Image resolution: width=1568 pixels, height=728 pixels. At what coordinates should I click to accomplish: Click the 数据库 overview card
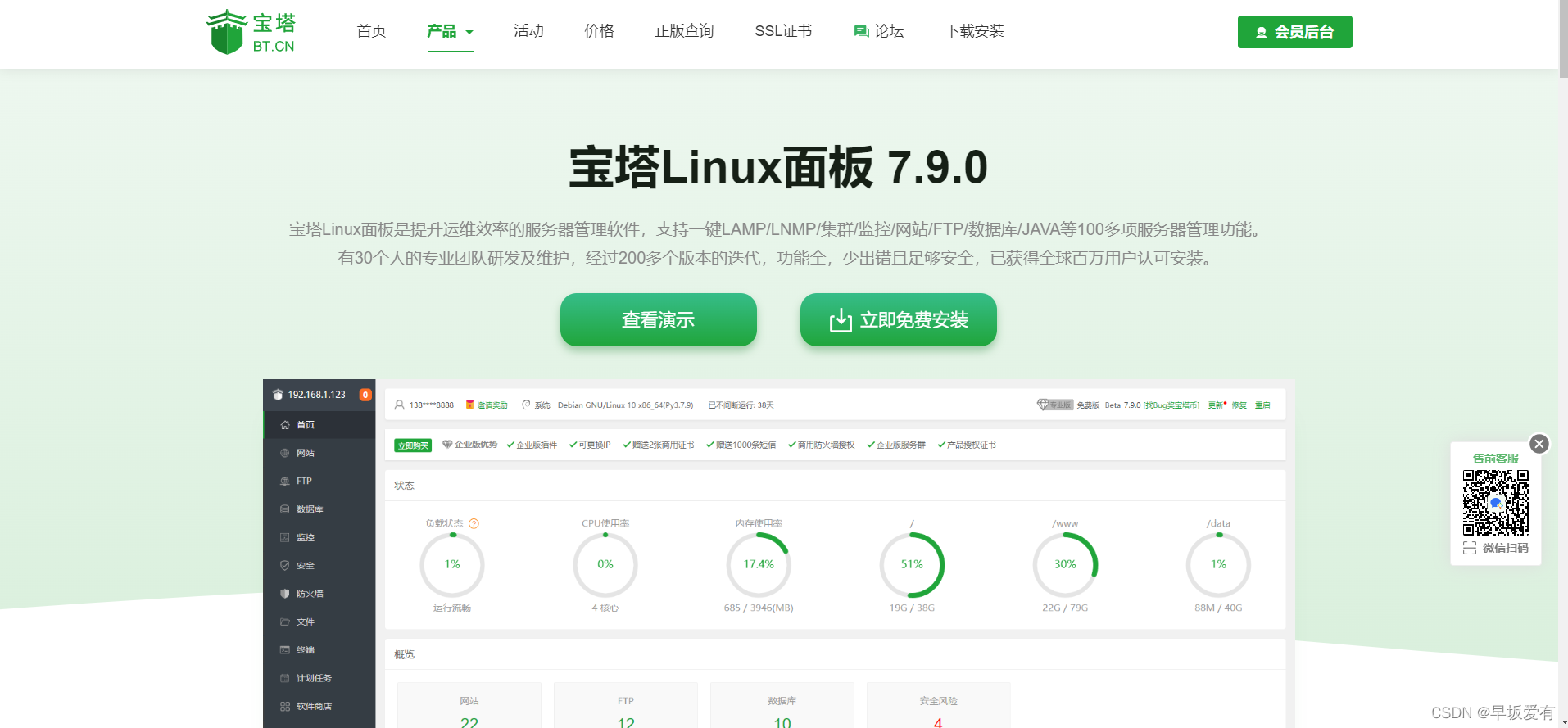tap(782, 705)
